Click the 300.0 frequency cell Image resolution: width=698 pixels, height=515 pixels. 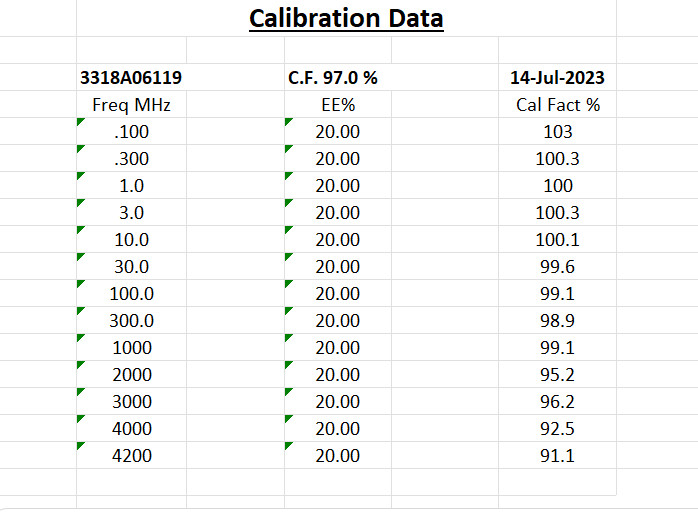(131, 320)
